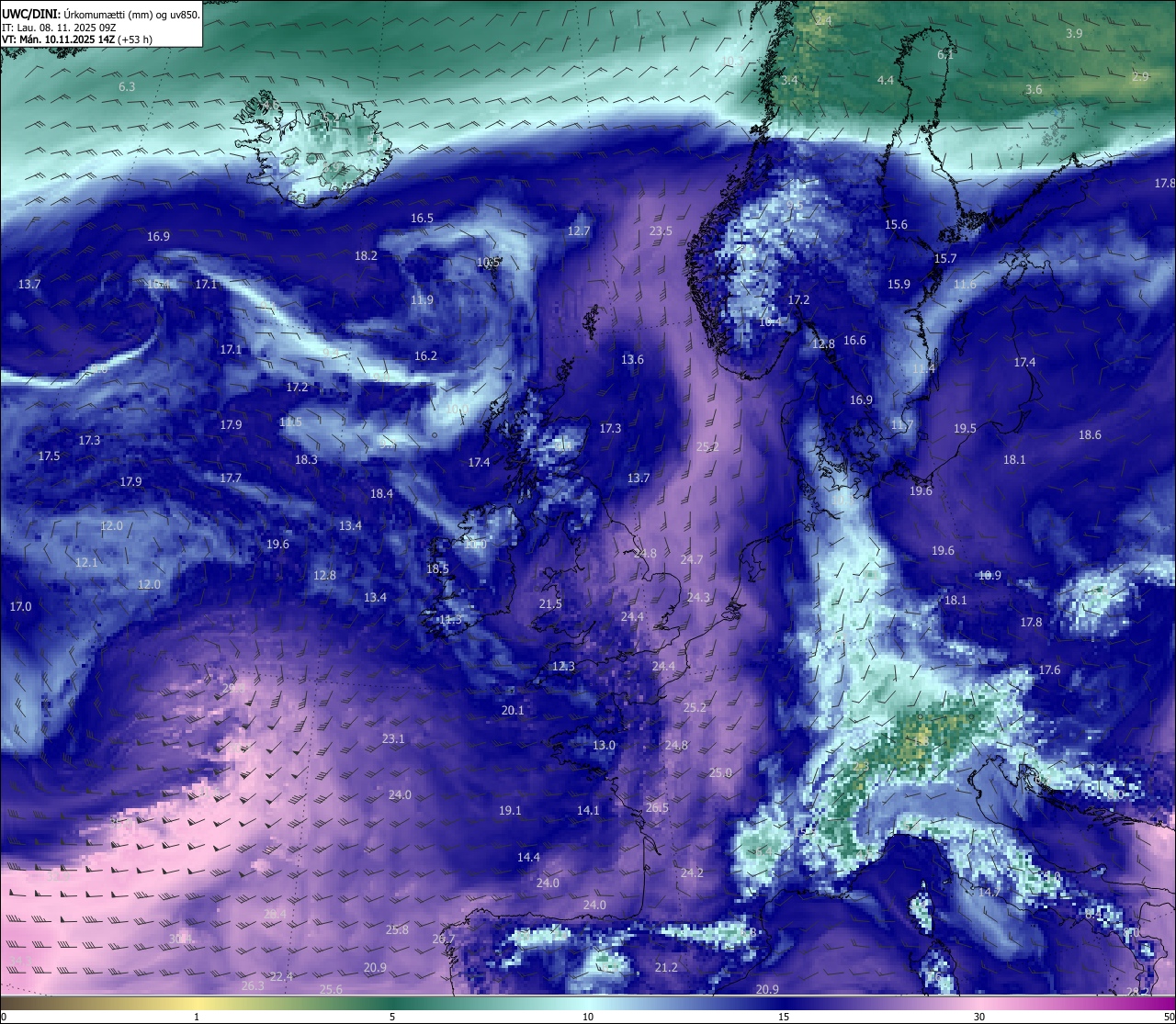1176x1024 pixels.
Task: Select the 14.7 value near Italy
Action: (x=989, y=892)
